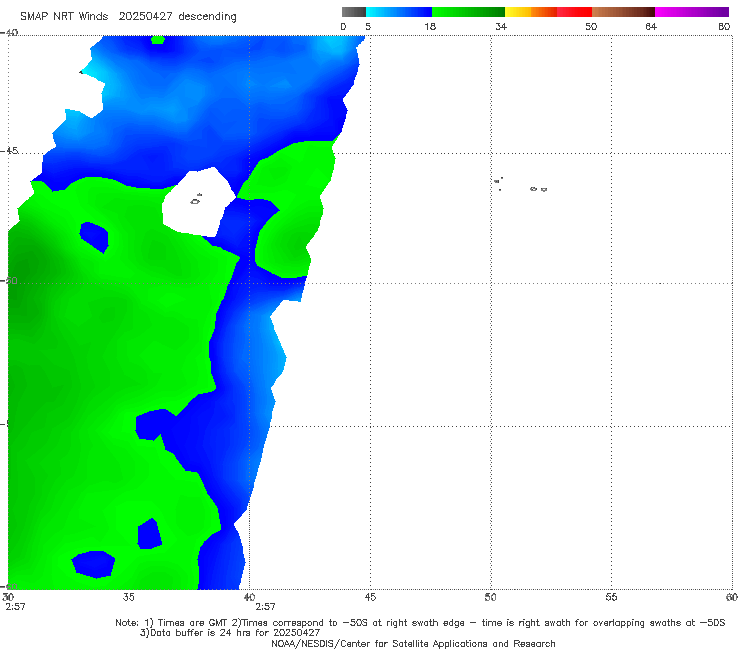The image size is (740, 650).
Task: Click the "60" longitude axis label
Action: [x=732, y=597]
